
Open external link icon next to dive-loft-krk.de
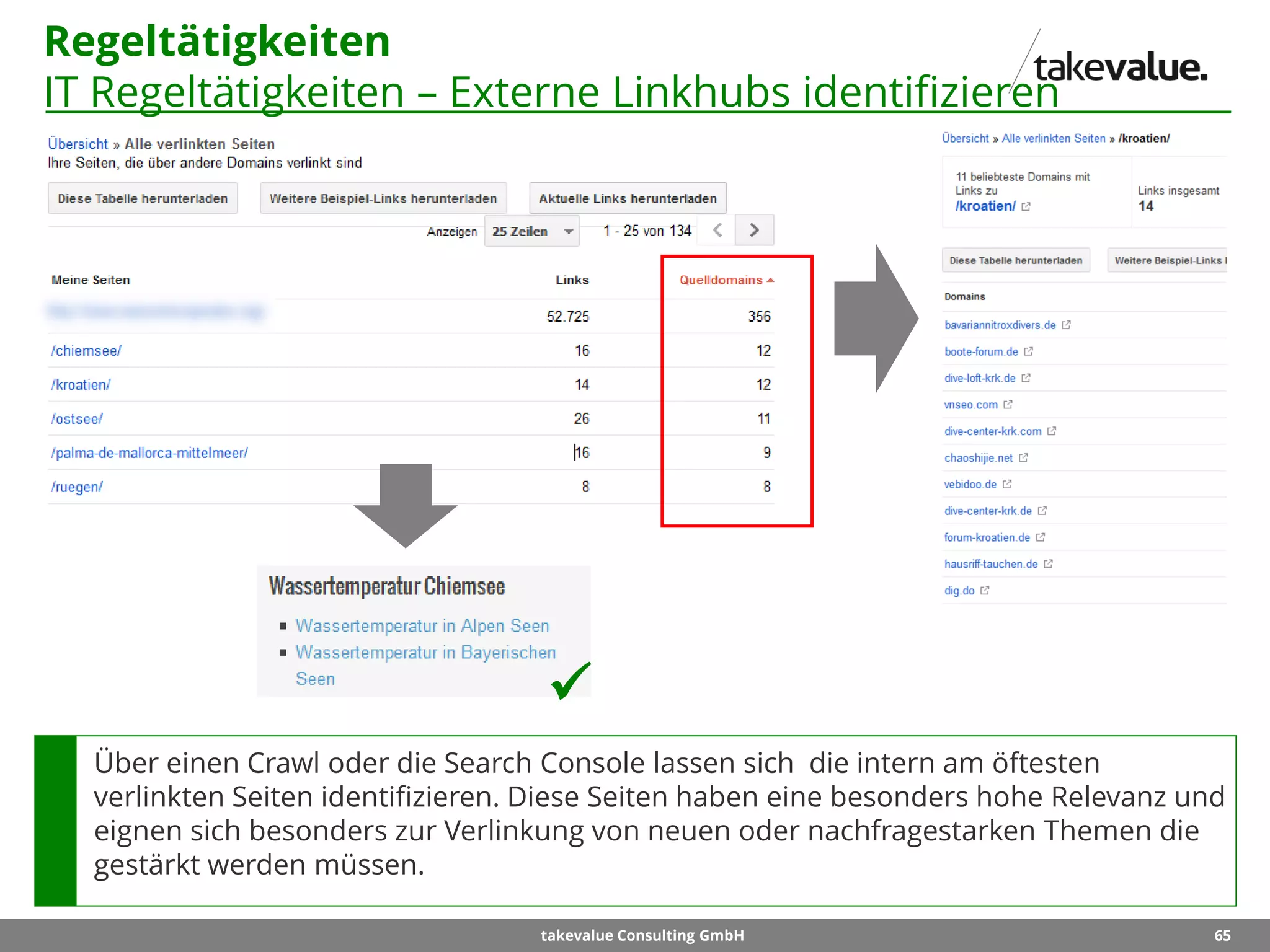click(x=1026, y=378)
